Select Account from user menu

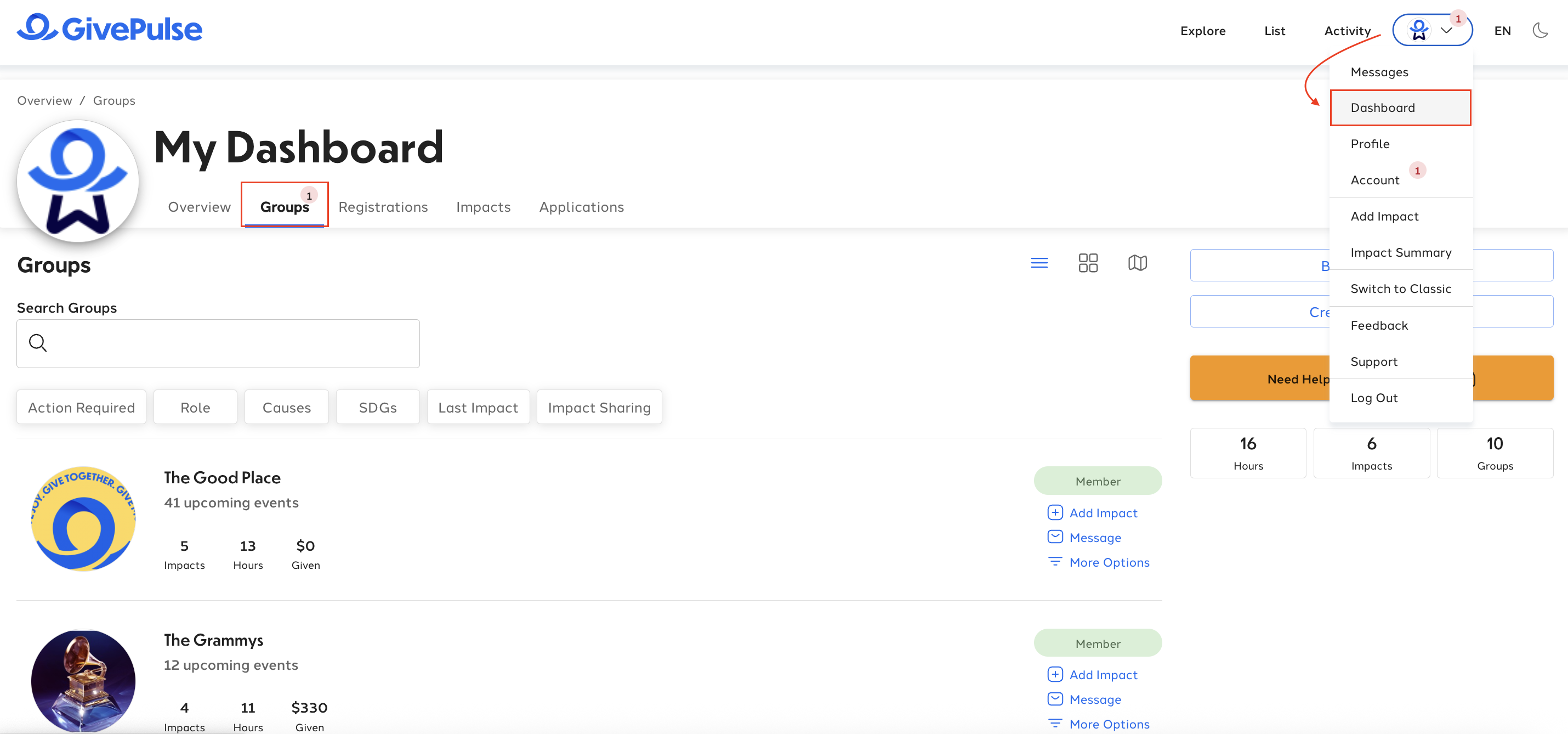[1401, 180]
